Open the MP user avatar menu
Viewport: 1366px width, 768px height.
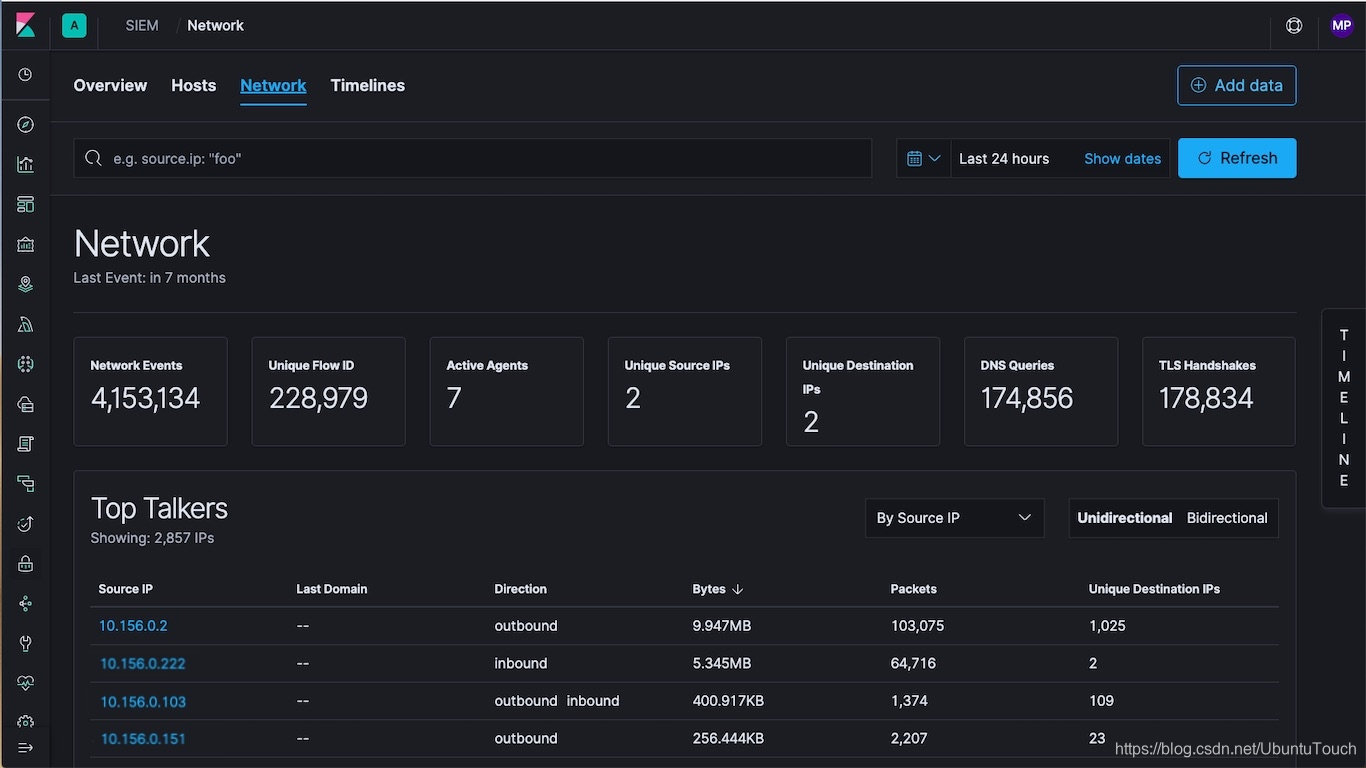[1342, 26]
